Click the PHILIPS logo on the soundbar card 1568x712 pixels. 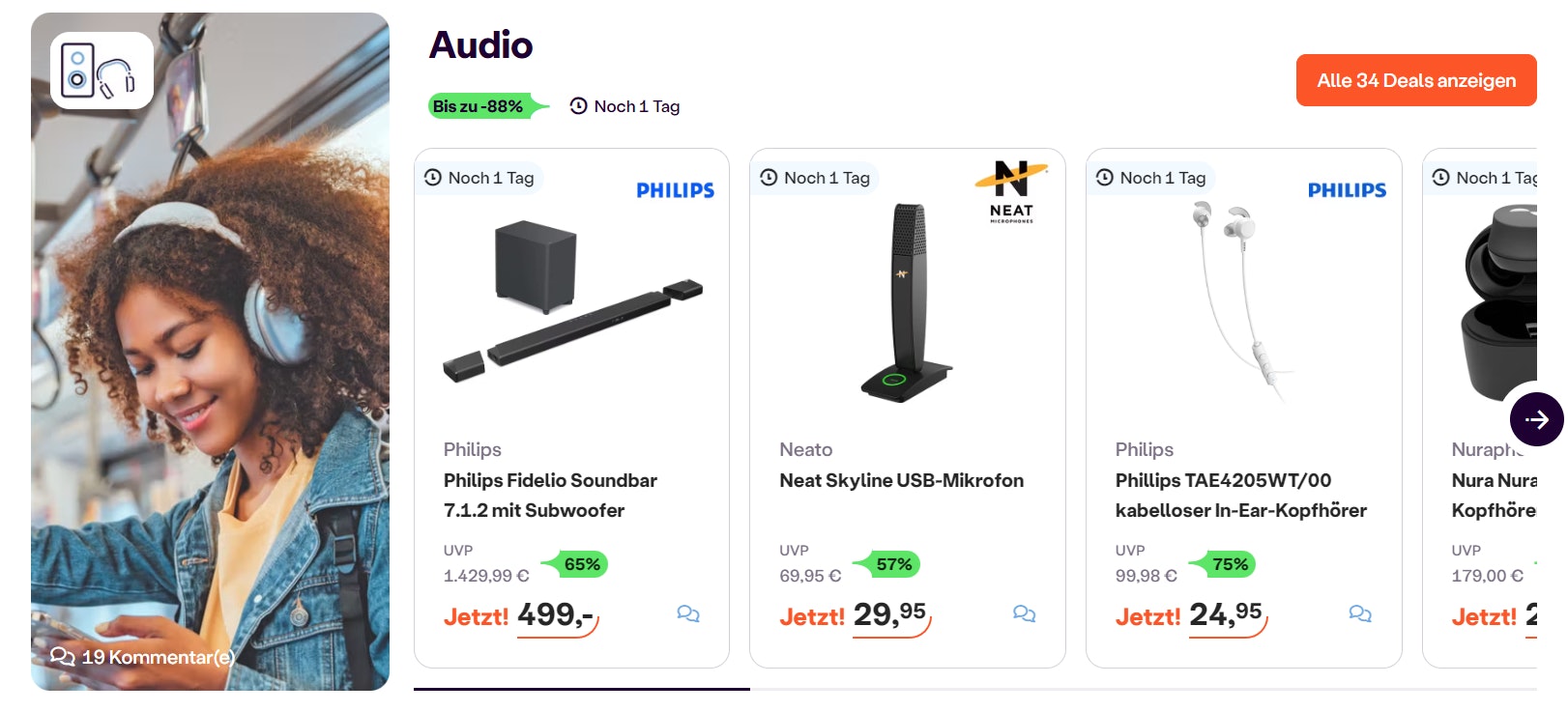click(x=674, y=189)
